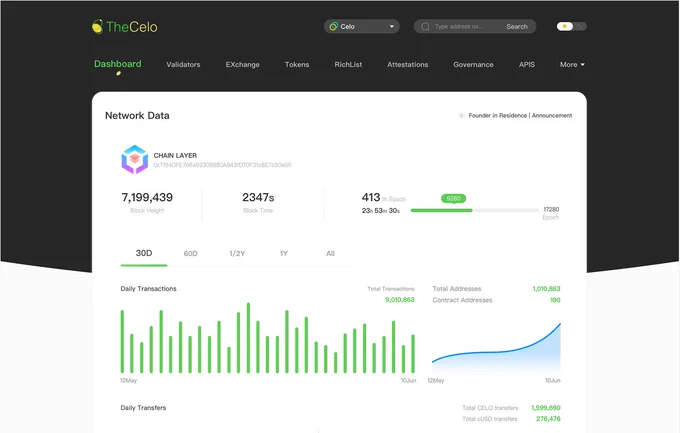
Task: Click the Celo ring icon in the network selector
Action: [x=333, y=26]
